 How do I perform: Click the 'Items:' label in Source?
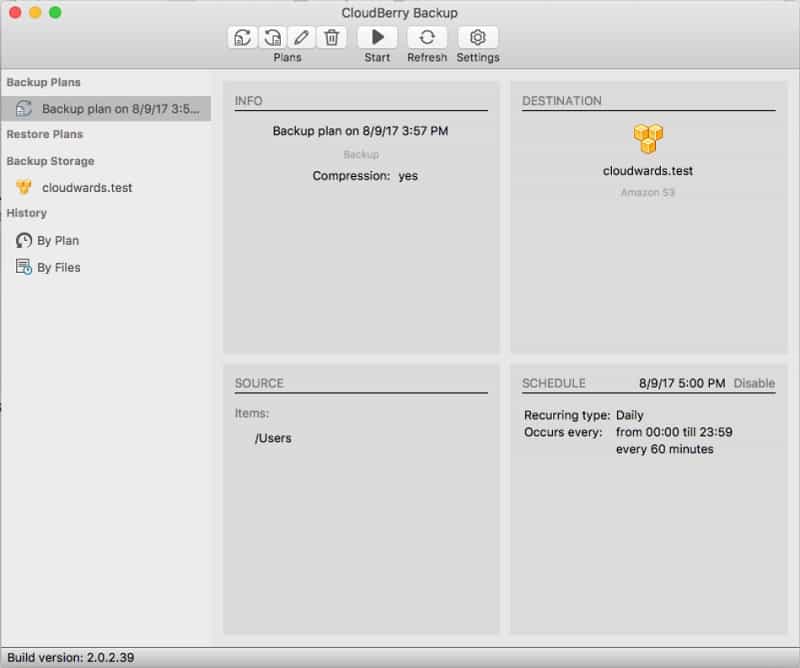(252, 413)
